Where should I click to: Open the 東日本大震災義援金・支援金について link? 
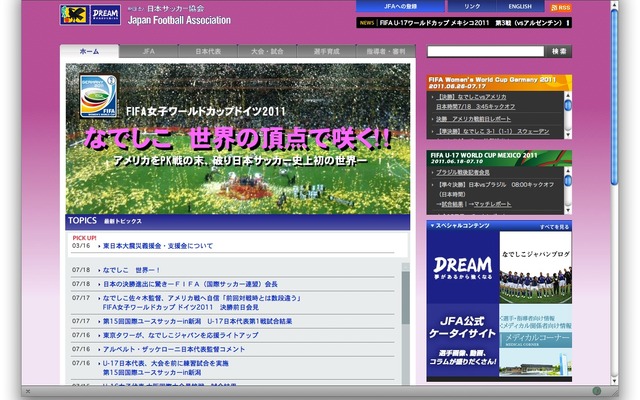pos(158,246)
